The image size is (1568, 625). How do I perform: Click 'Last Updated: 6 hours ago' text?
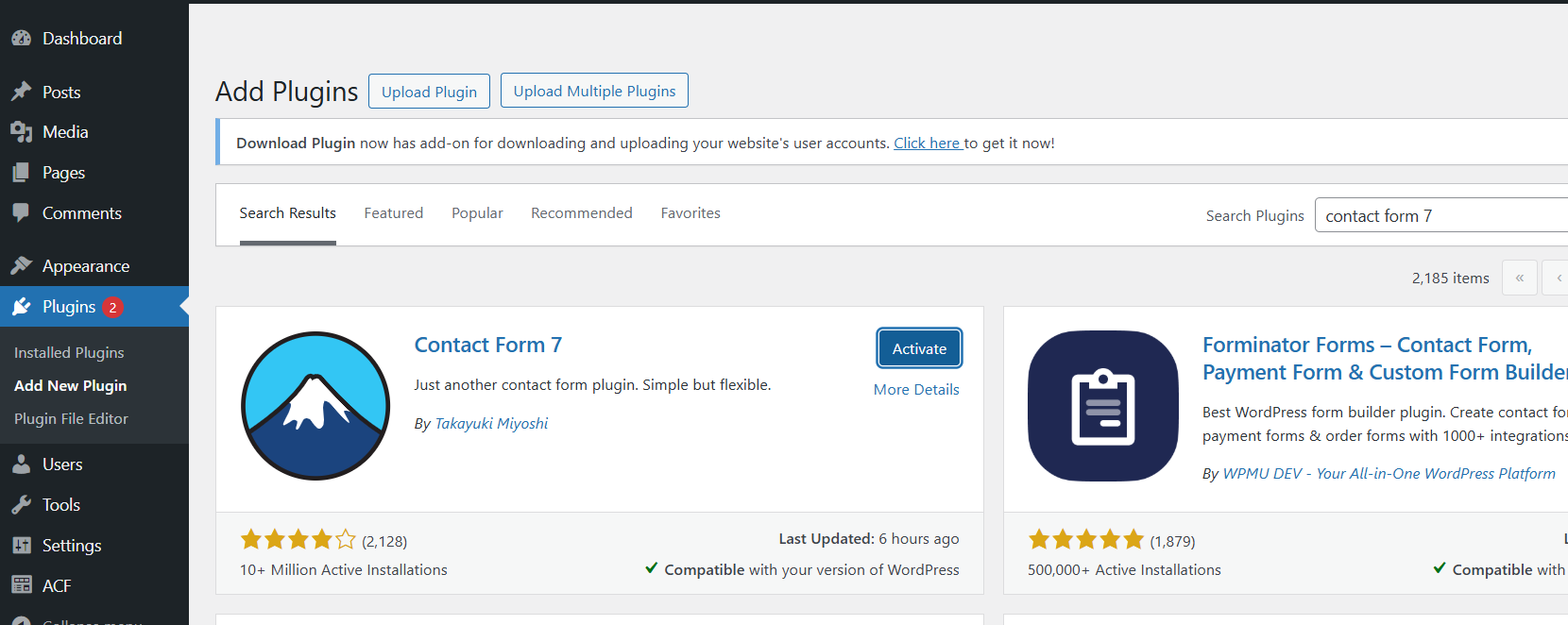click(x=869, y=539)
